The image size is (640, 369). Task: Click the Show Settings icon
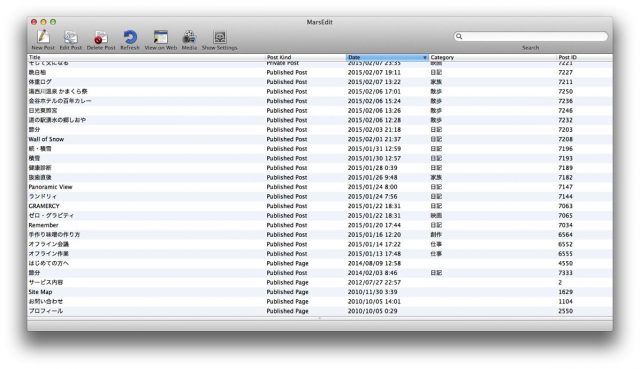coord(220,37)
